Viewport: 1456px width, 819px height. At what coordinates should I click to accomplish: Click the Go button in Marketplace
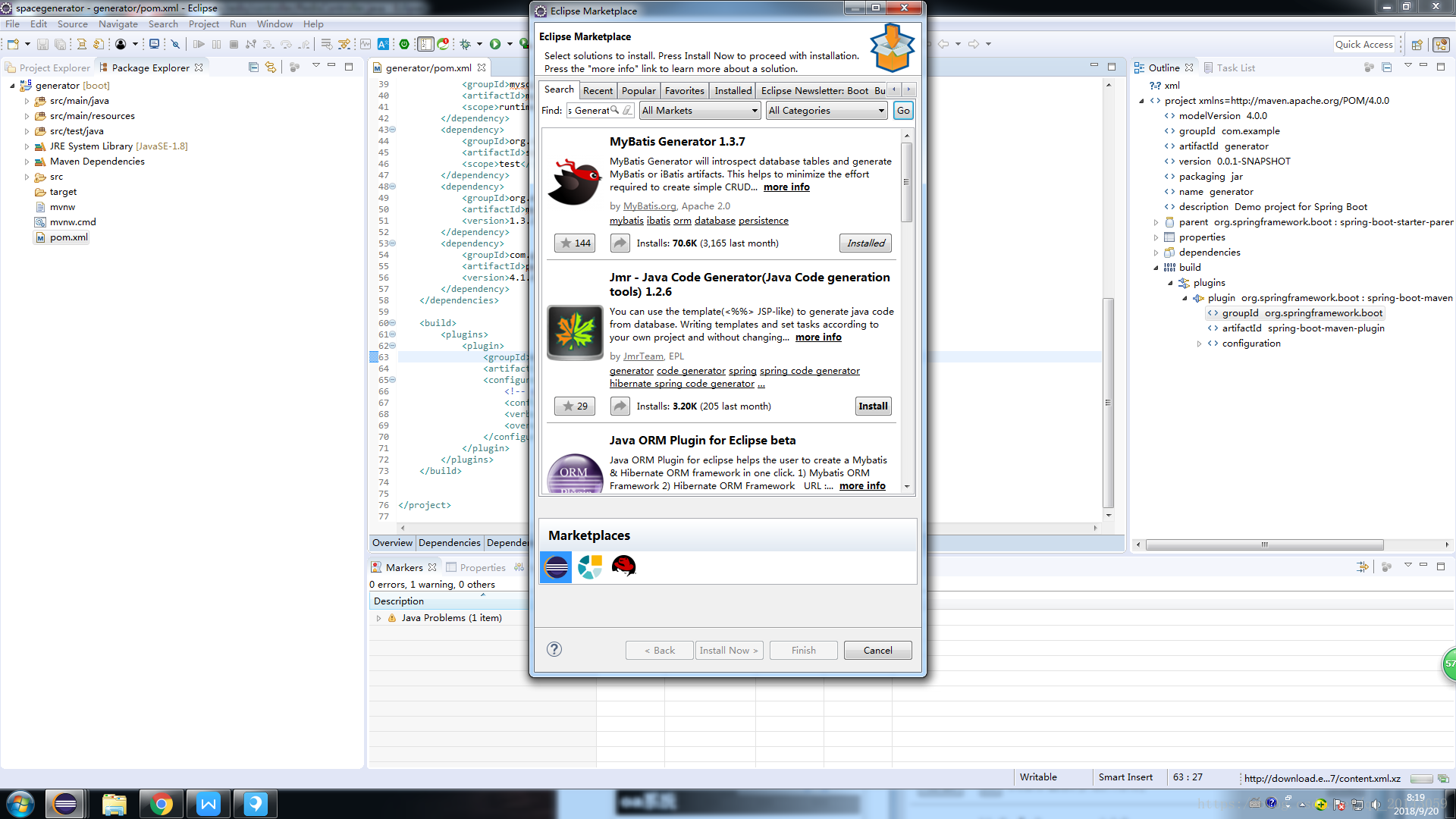[903, 111]
